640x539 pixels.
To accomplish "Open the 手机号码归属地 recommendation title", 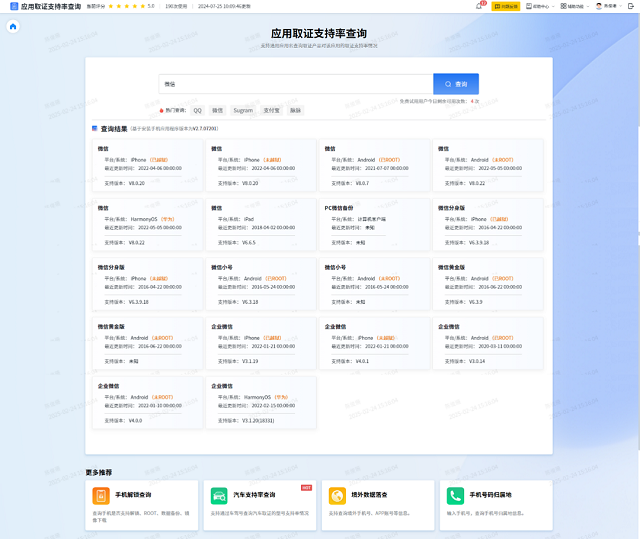I will click(x=491, y=495).
